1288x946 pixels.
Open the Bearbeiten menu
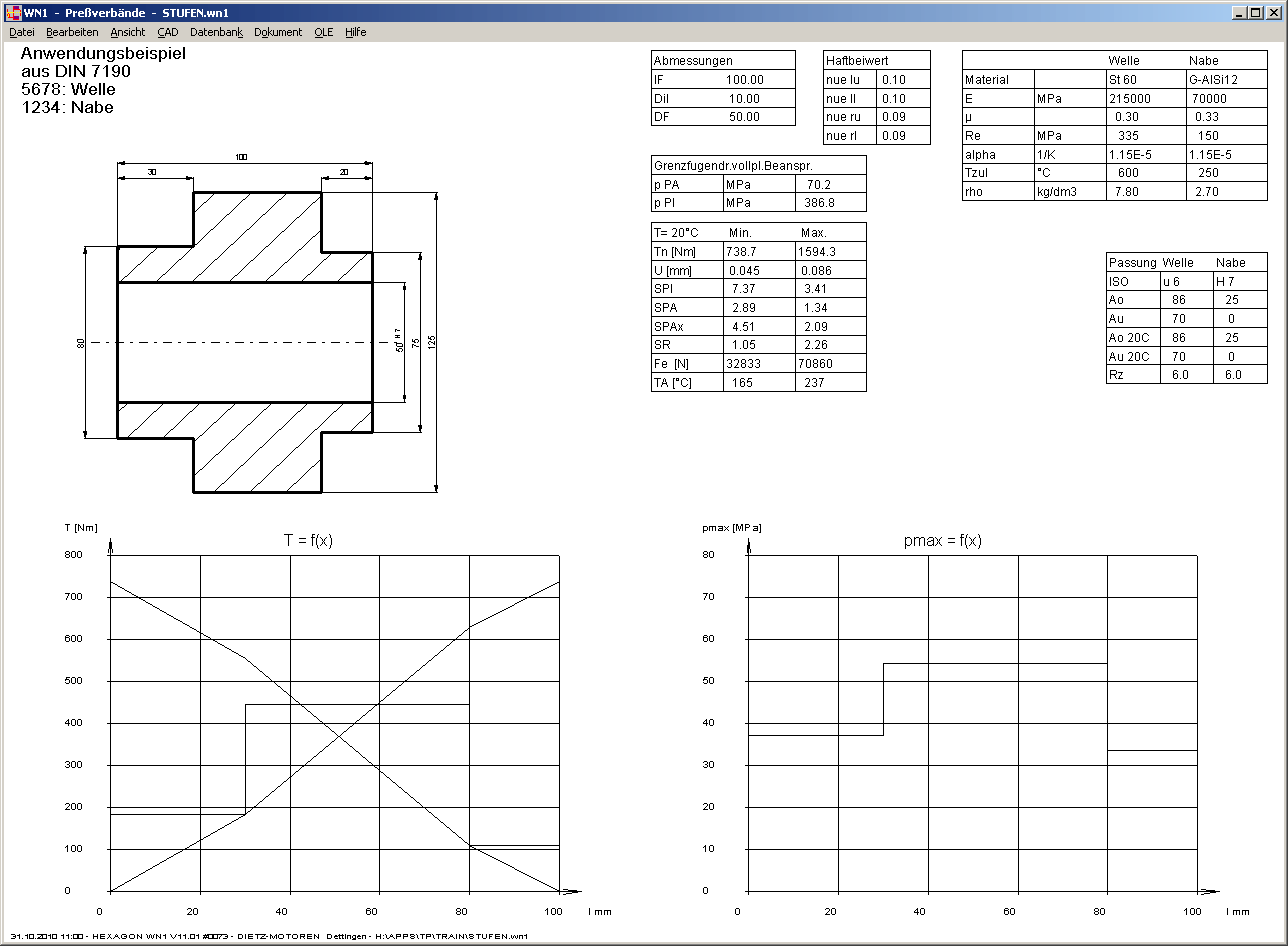point(72,32)
